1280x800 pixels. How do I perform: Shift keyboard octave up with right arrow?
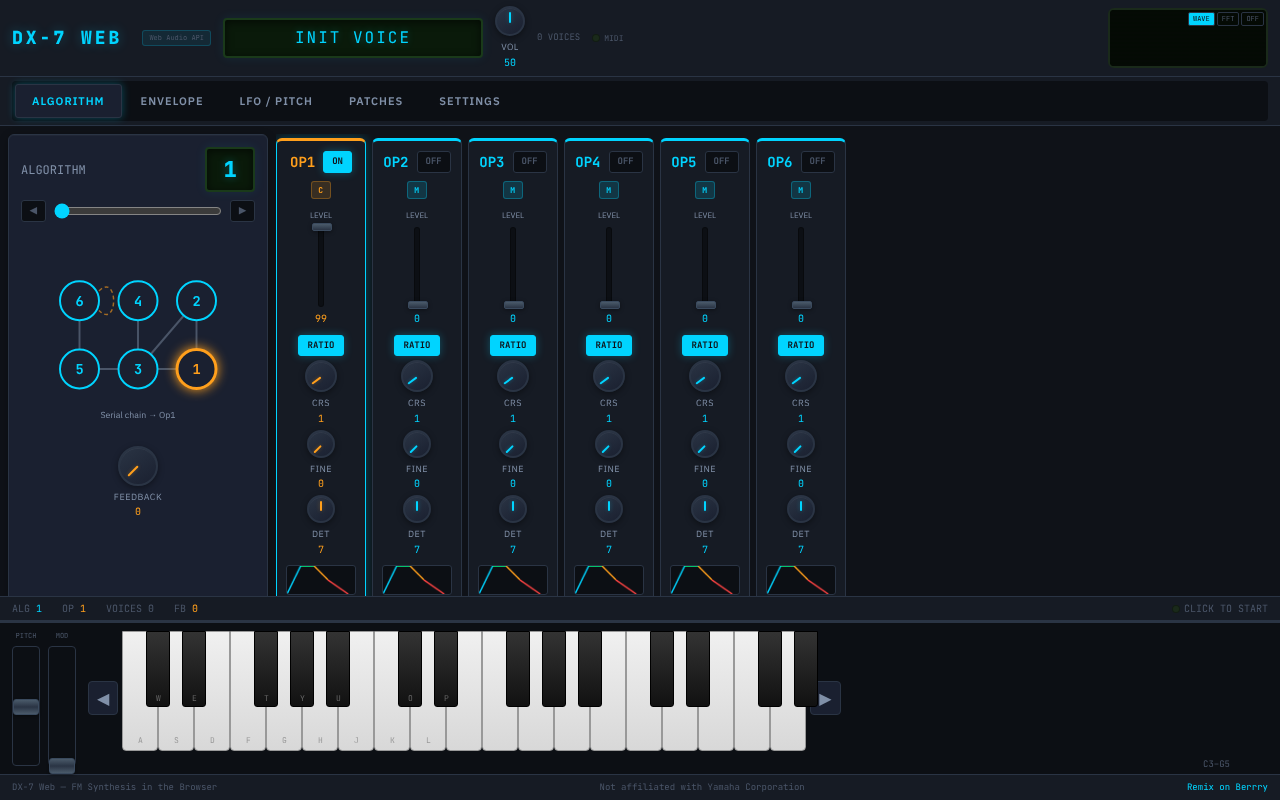click(x=825, y=697)
